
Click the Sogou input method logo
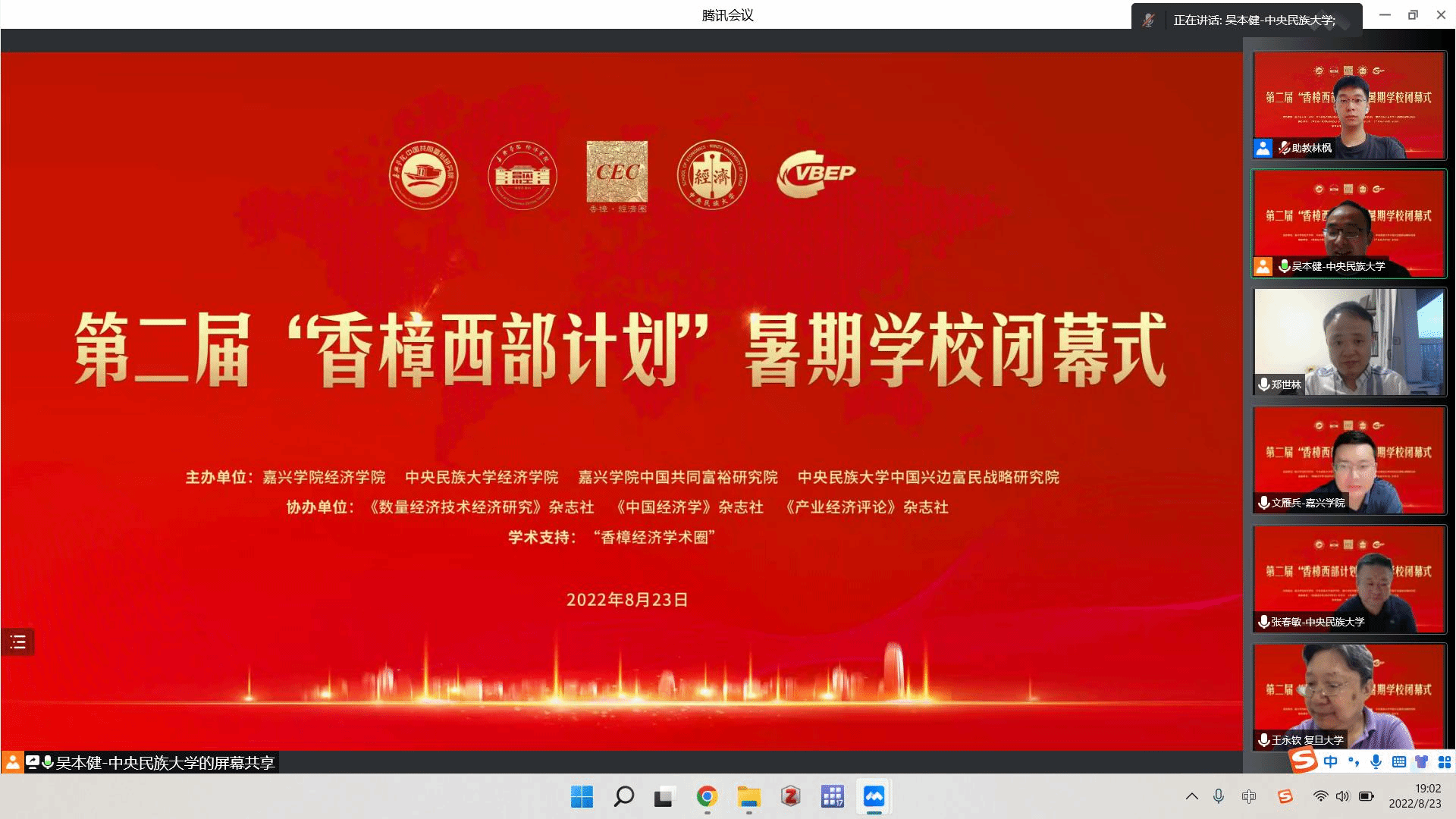[x=1304, y=760]
